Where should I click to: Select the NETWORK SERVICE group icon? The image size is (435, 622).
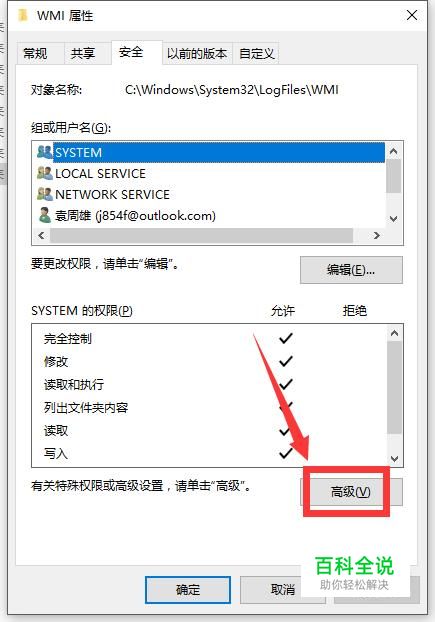tap(44, 194)
